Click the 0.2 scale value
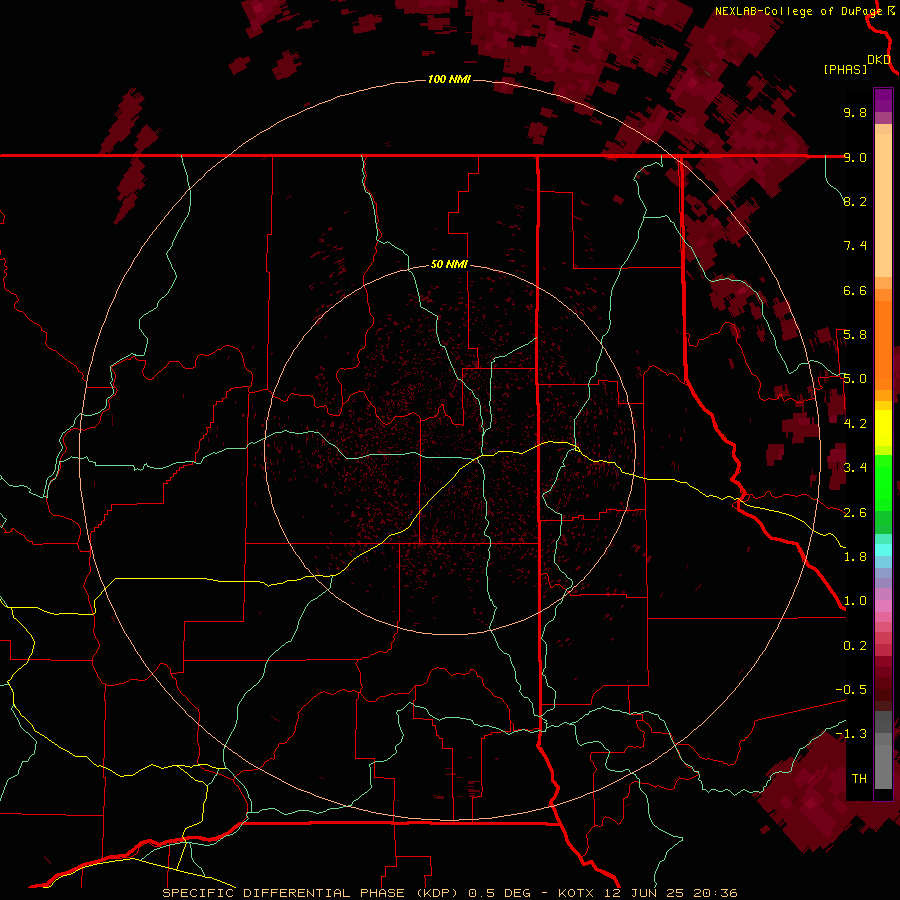 pyautogui.click(x=855, y=645)
